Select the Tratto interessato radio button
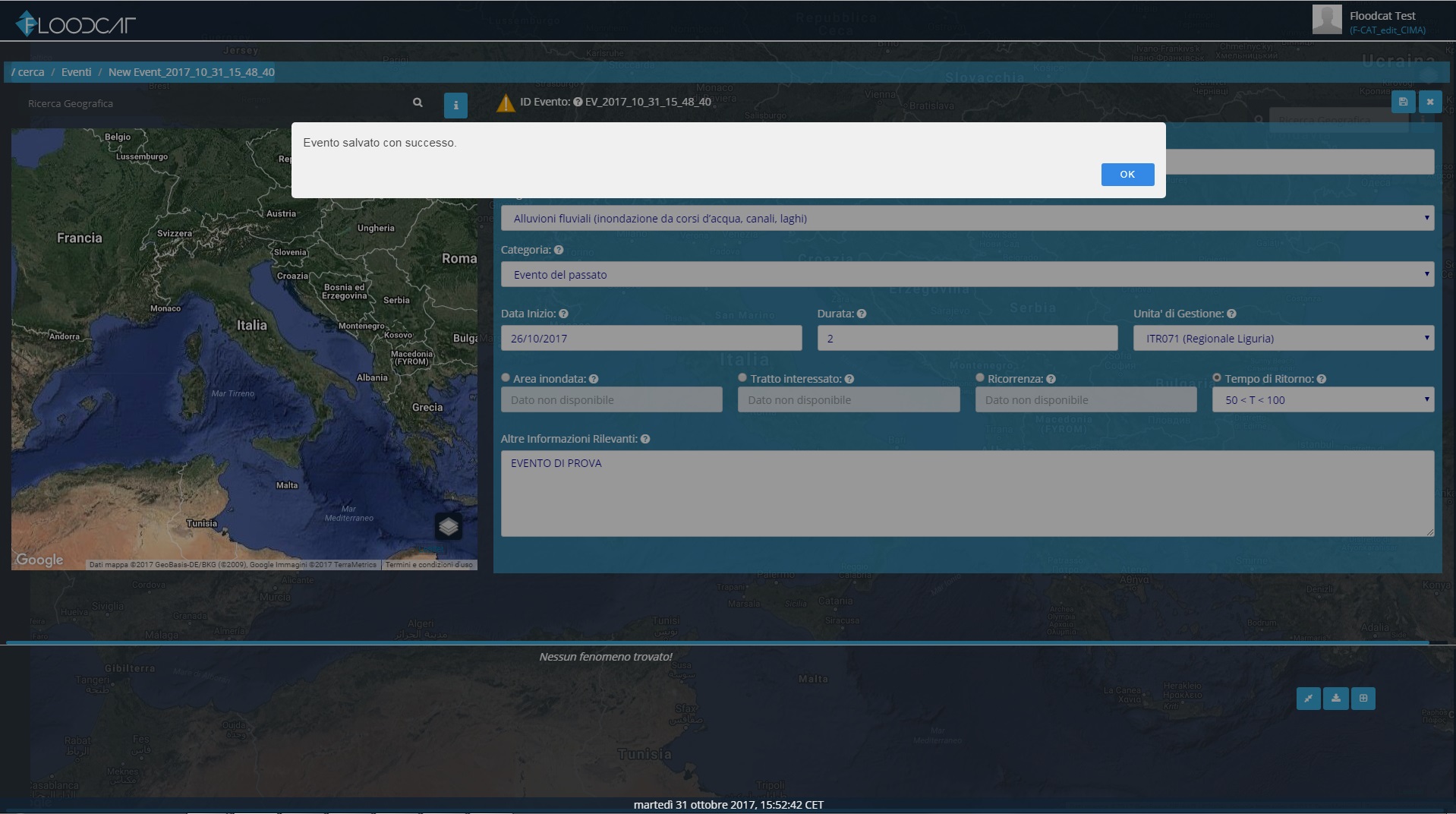Image resolution: width=1456 pixels, height=814 pixels. 742,378
